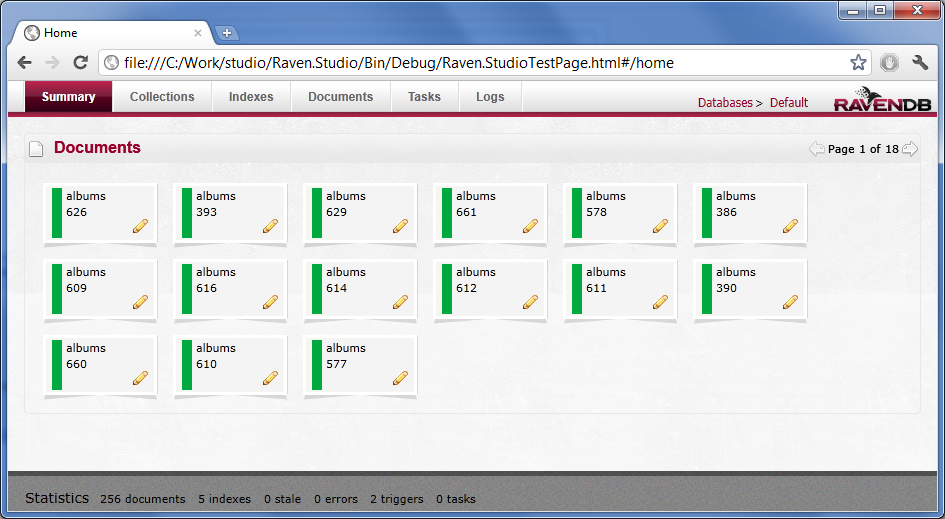Click '0 errors' statistic
The width and height of the screenshot is (945, 519).
coord(336,499)
